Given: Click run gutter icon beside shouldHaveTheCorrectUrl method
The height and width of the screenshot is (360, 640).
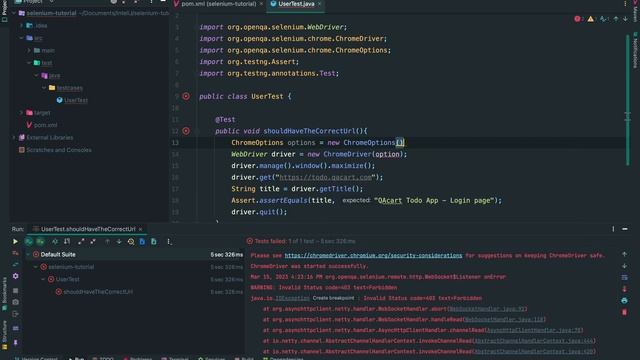Looking at the screenshot, I should pos(186,131).
